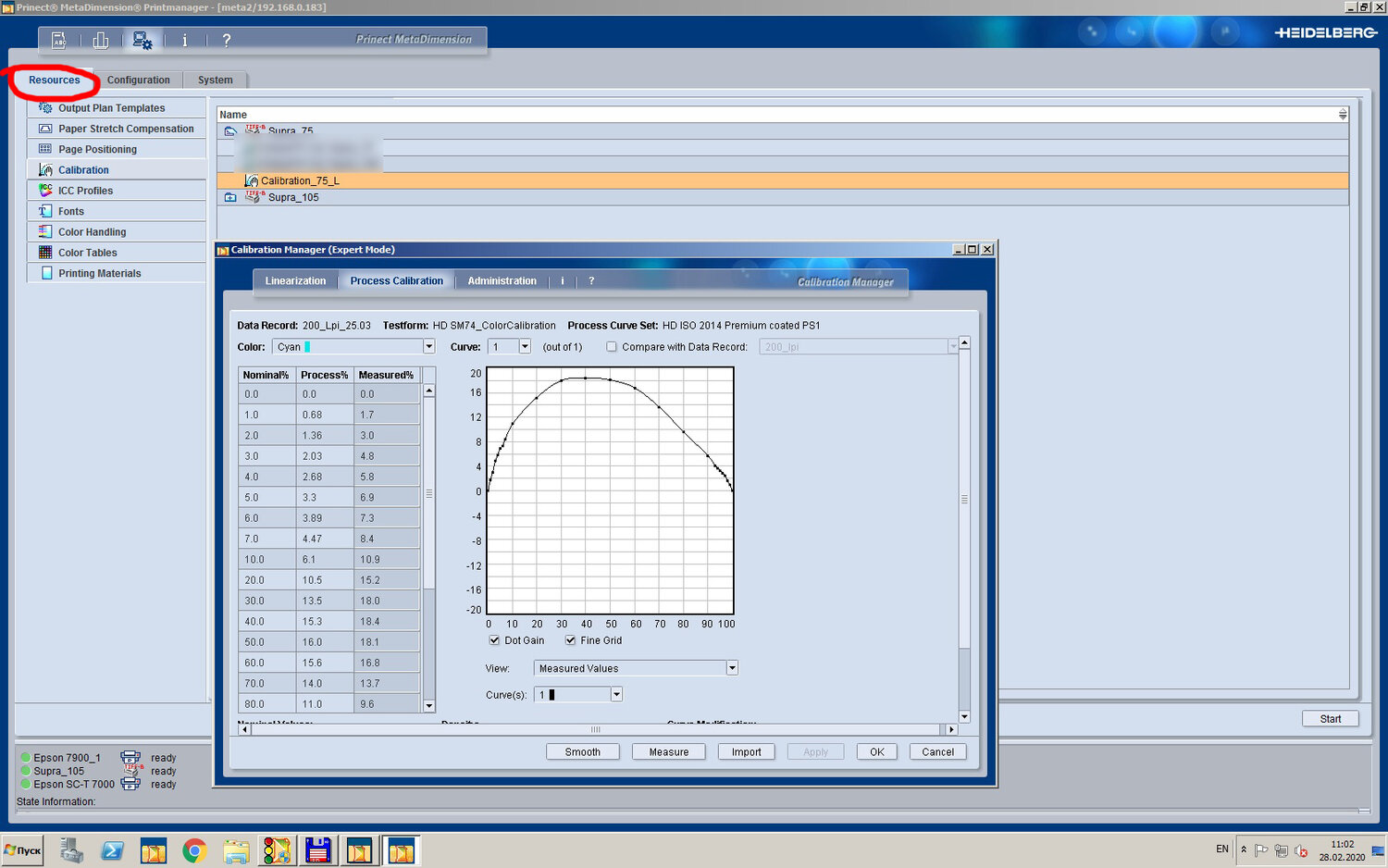Open the job list document toolbar icon
The width and height of the screenshot is (1388, 868).
(x=58, y=40)
